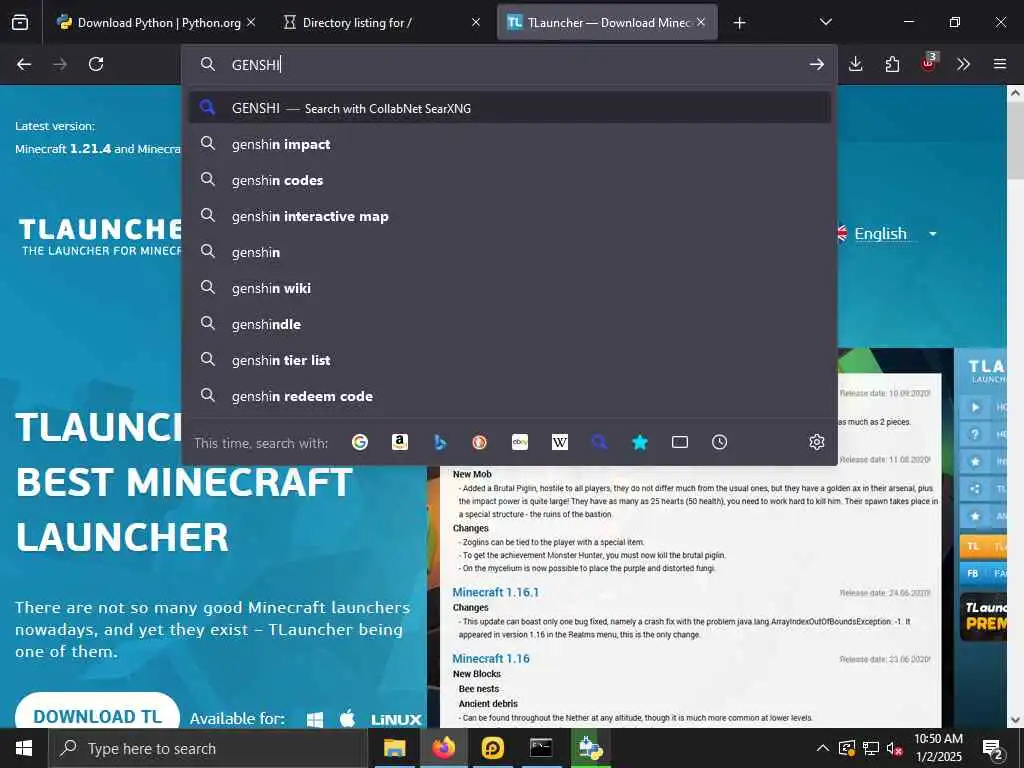This screenshot has height=768, width=1024.
Task: Open notification center icon
Action: point(993,749)
